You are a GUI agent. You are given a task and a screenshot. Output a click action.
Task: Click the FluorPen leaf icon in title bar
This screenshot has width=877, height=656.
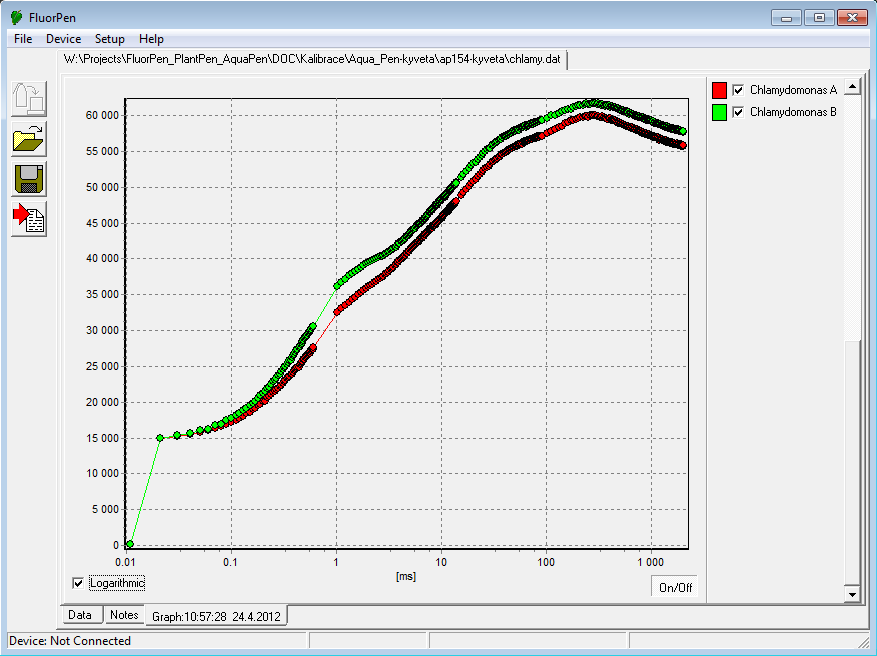pyautogui.click(x=17, y=17)
